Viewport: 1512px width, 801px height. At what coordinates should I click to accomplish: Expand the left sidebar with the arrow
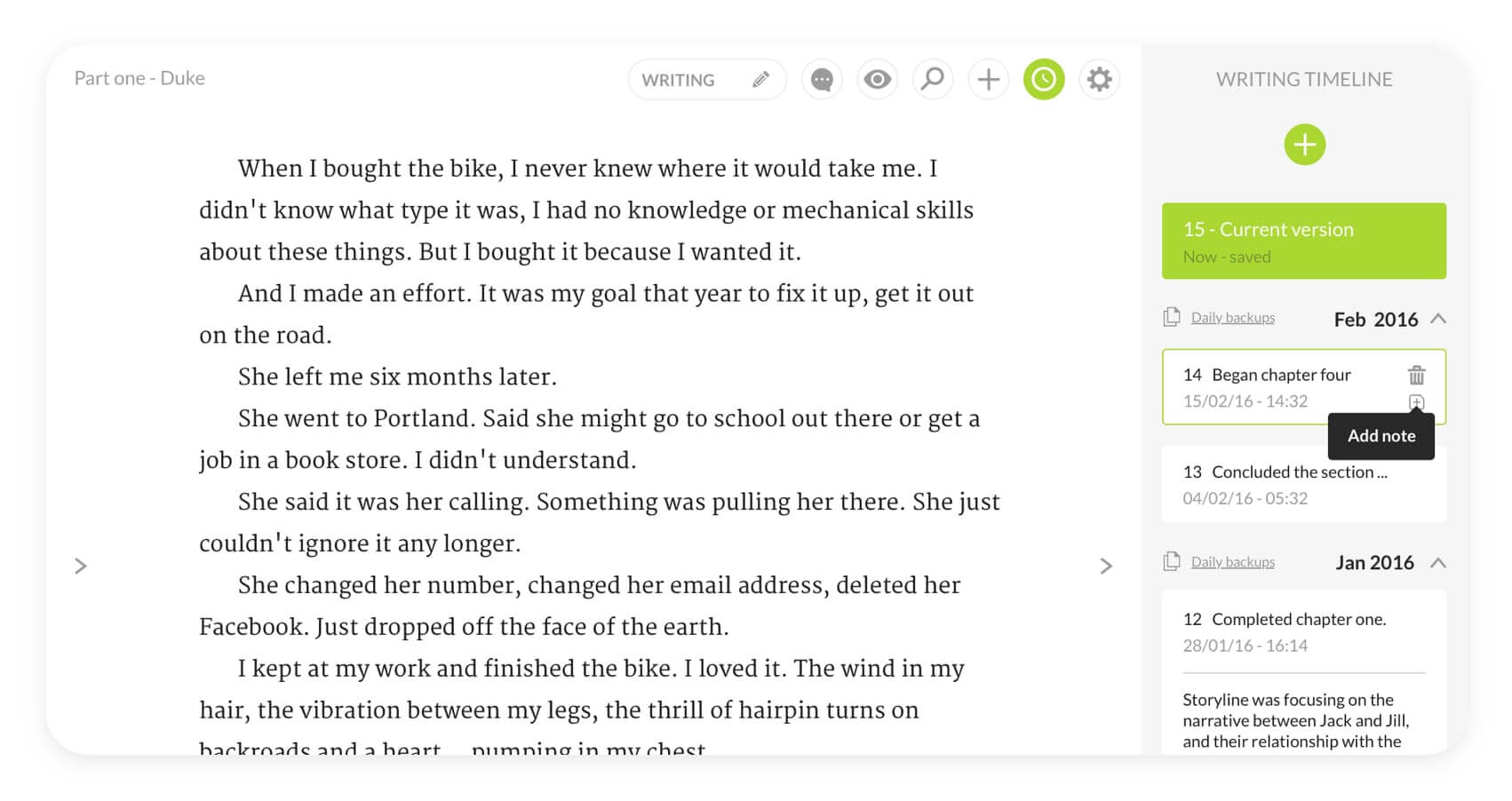(81, 567)
